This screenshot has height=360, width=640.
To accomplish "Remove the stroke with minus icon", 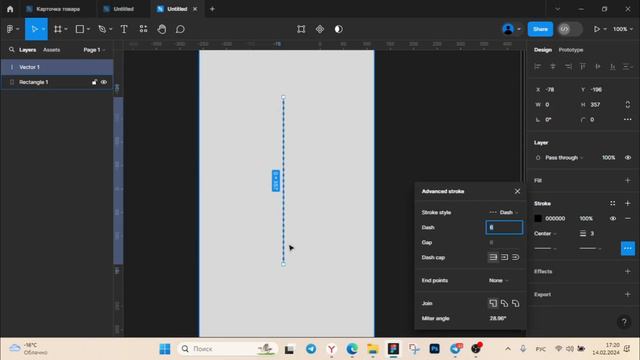I will click(x=628, y=218).
